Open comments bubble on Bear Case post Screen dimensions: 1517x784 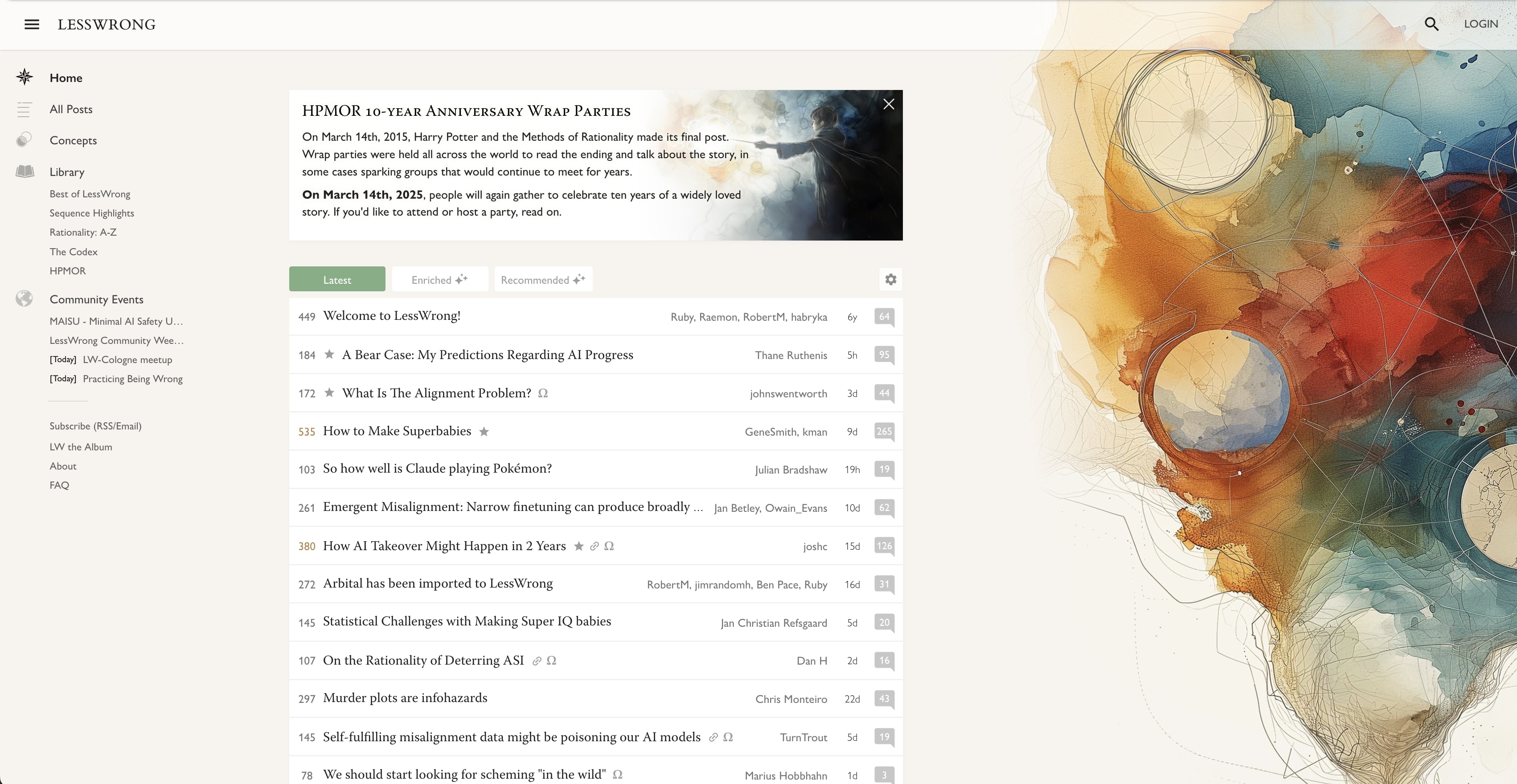[x=883, y=355]
